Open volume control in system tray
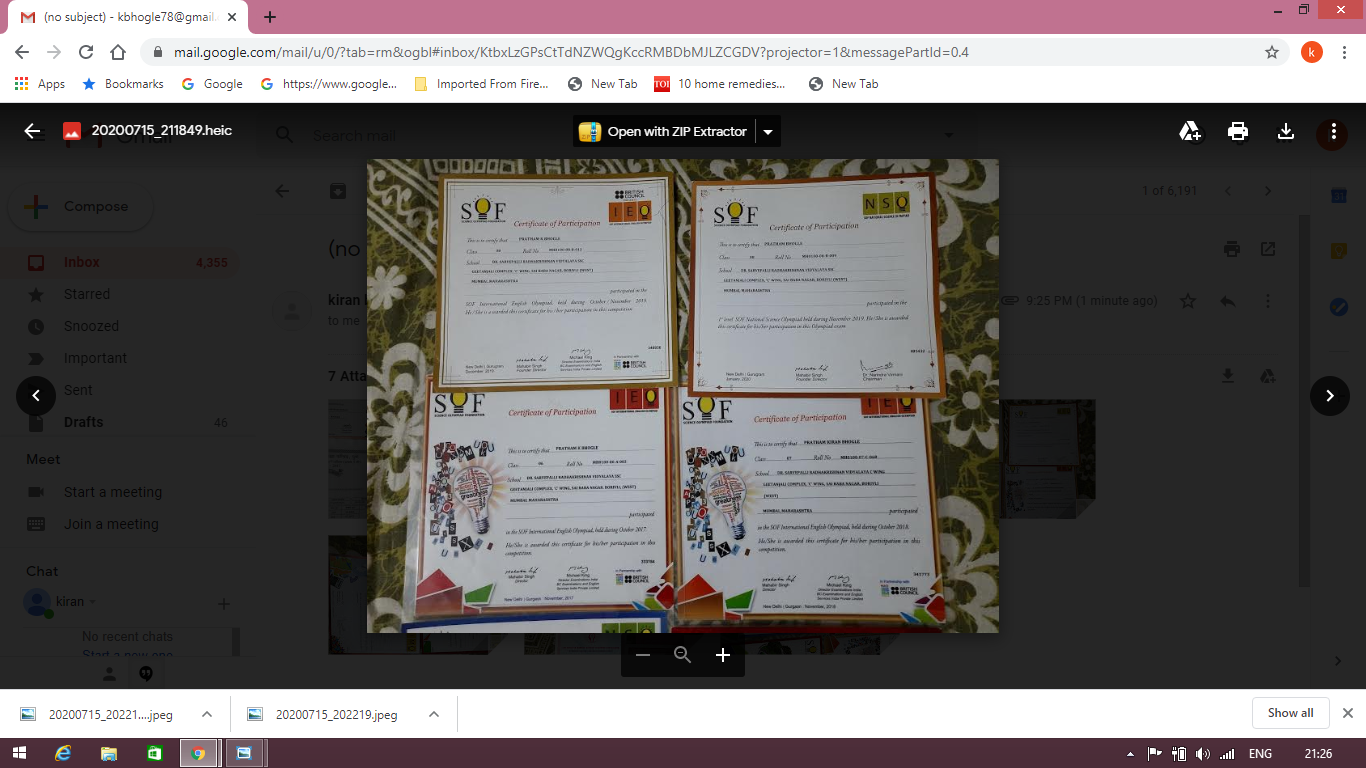The width and height of the screenshot is (1366, 768). 1201,754
